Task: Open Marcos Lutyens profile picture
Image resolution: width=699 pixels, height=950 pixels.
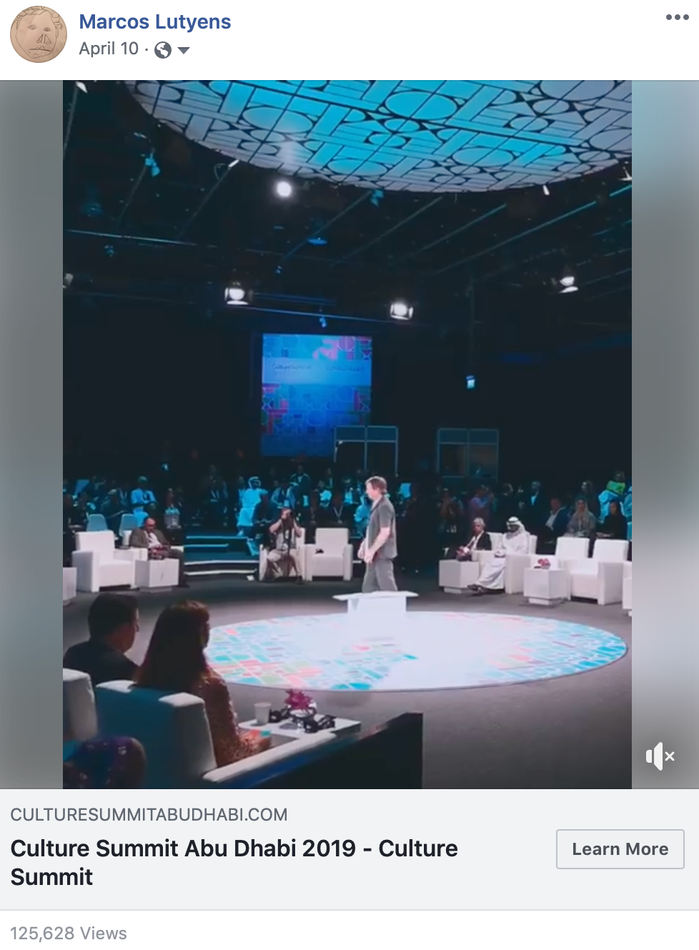Action: click(38, 35)
